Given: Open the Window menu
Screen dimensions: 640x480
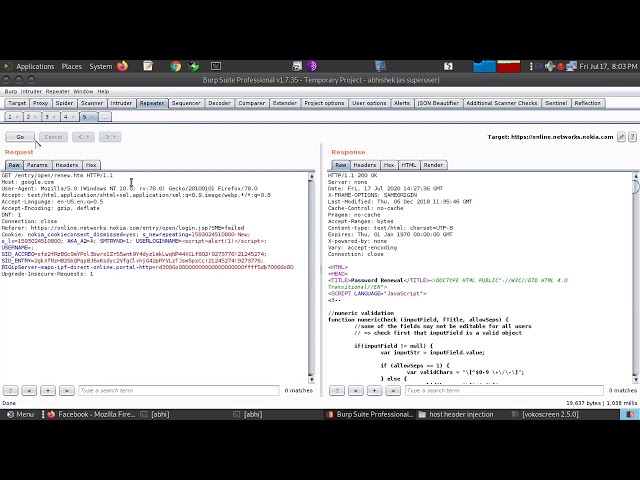Looking at the screenshot, I should (83, 91).
